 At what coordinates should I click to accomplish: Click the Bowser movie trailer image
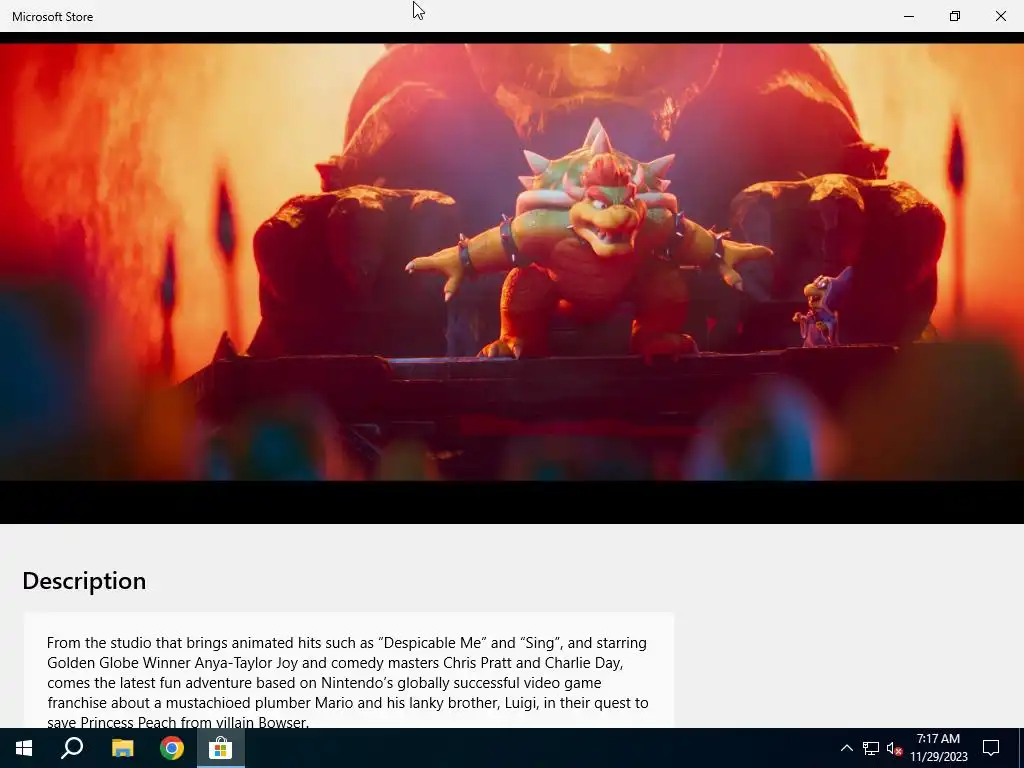[512, 262]
